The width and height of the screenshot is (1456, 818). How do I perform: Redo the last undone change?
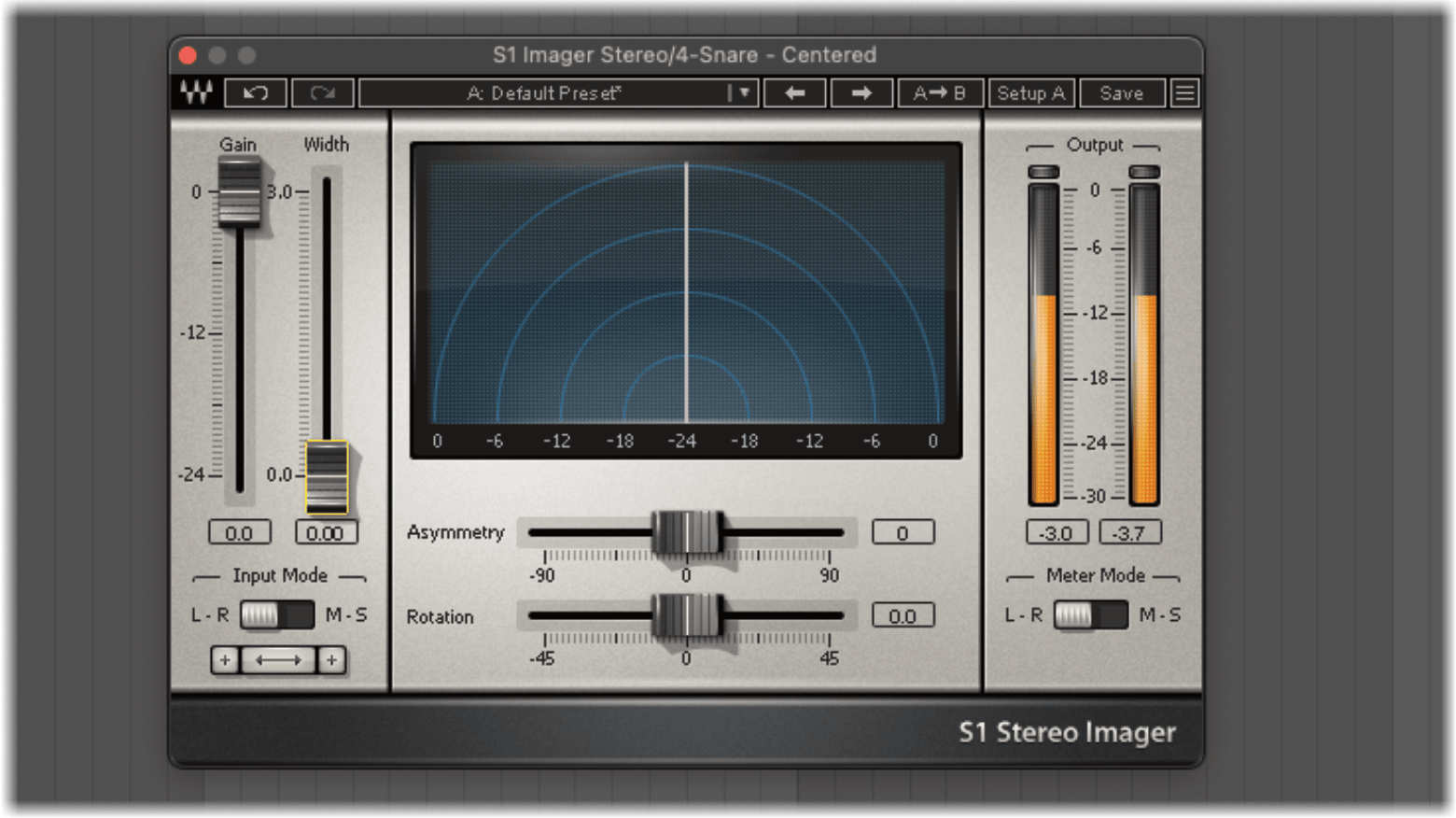[323, 93]
